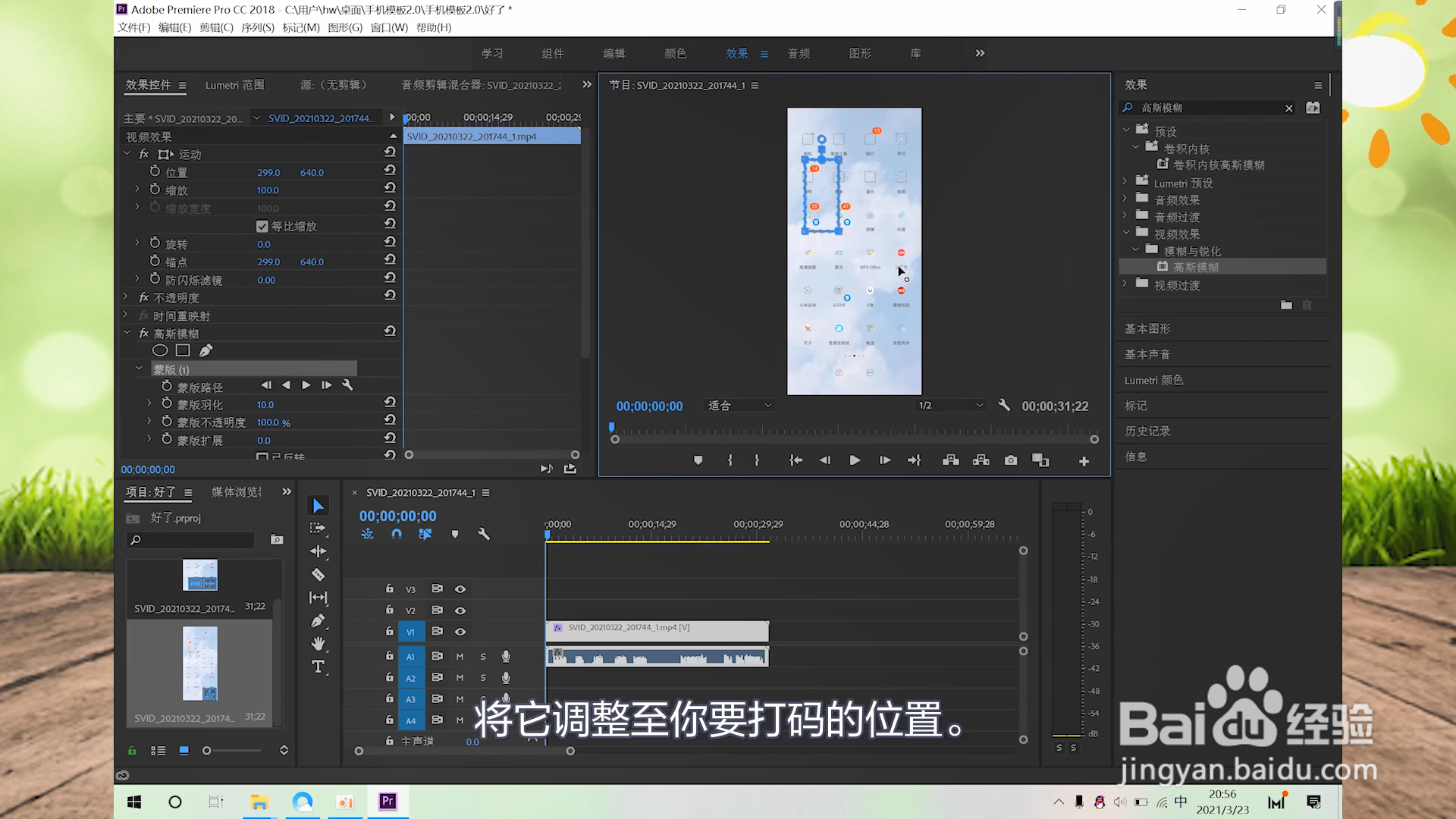Screen dimensions: 1456x819
Task: Select the Selection tool arrow
Action: pos(318,506)
